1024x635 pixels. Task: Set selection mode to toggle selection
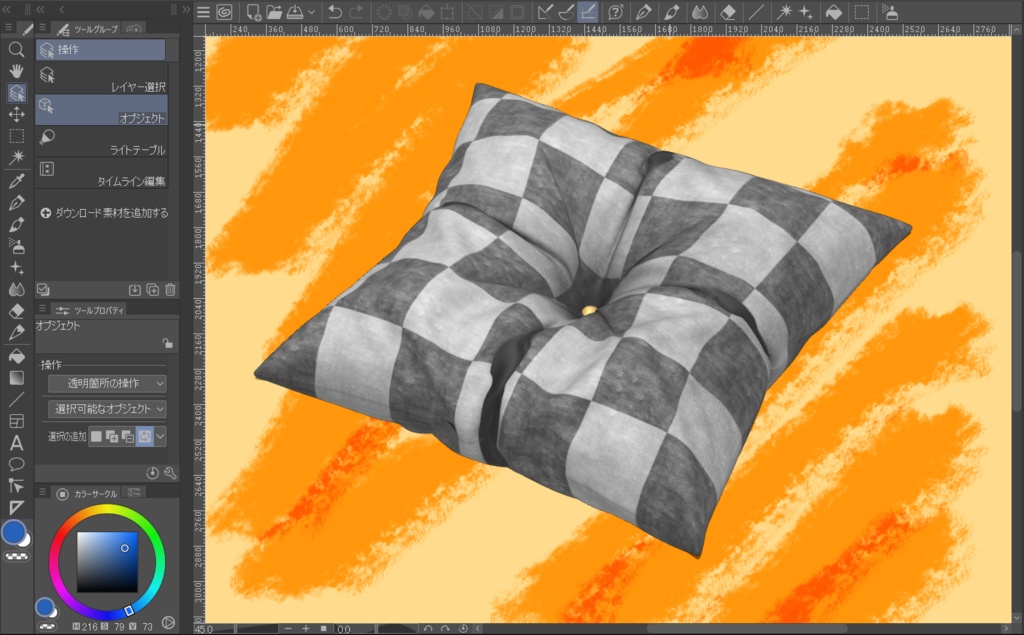[x=144, y=436]
